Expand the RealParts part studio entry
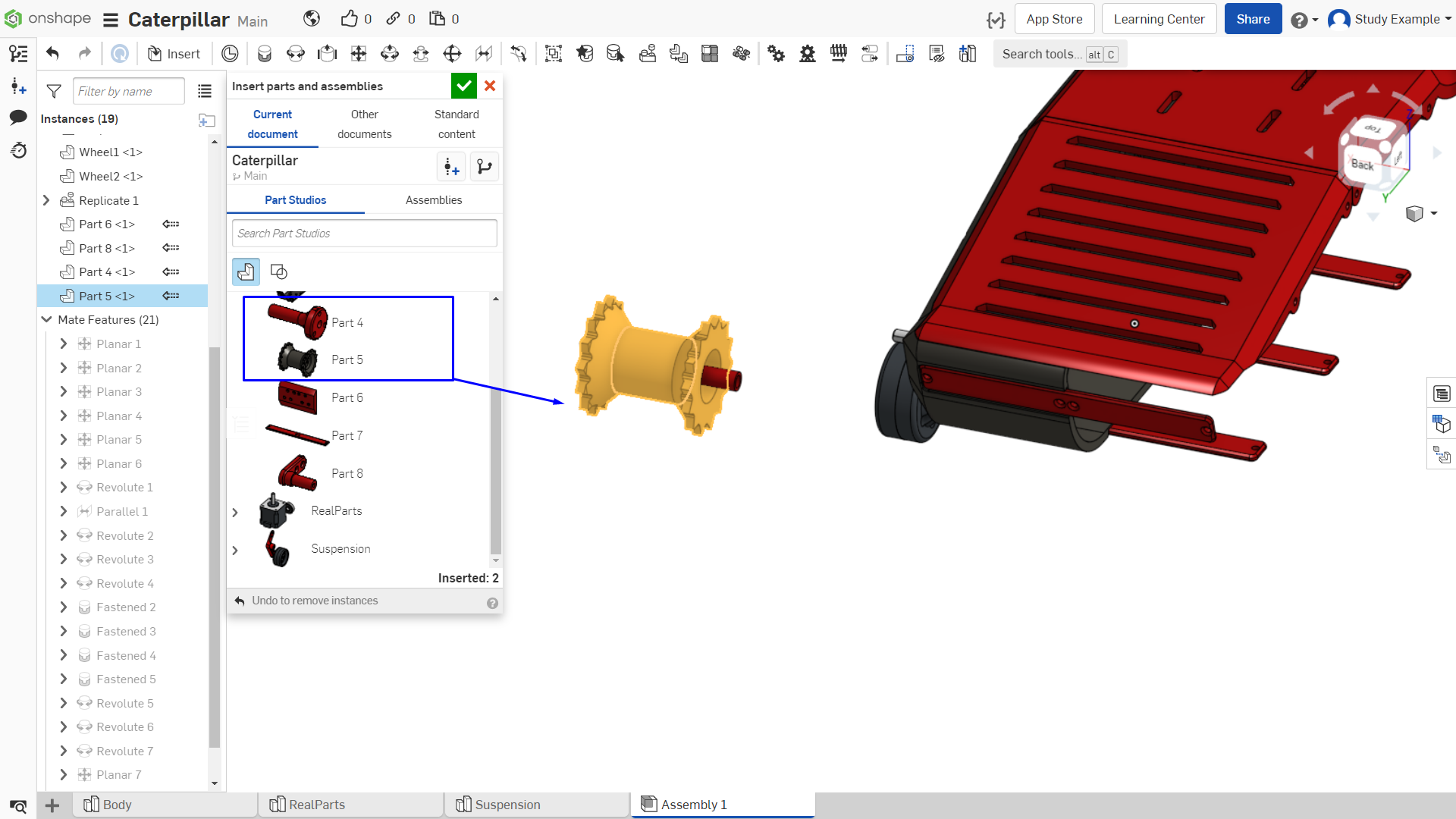 [x=235, y=513]
